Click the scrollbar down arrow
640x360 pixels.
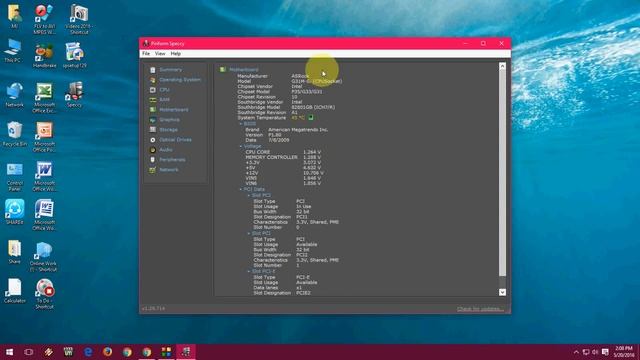coord(502,292)
